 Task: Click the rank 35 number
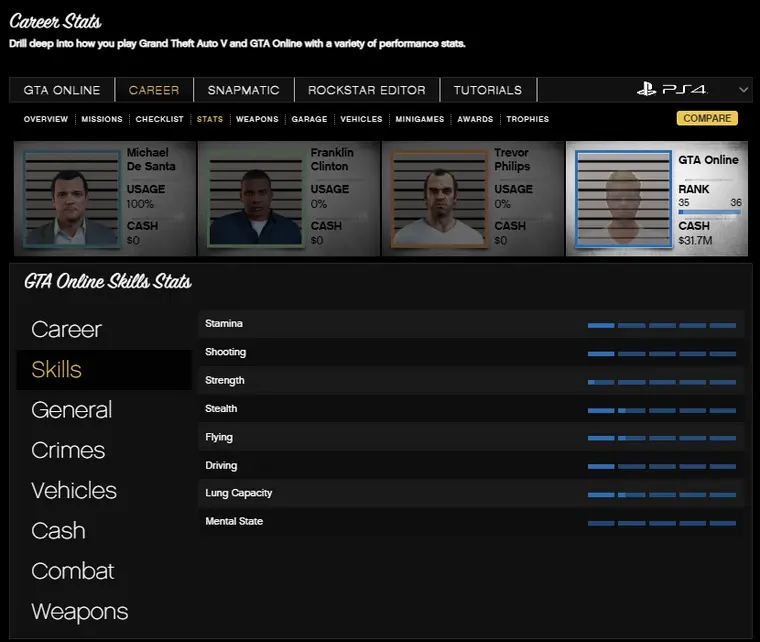[x=683, y=203]
